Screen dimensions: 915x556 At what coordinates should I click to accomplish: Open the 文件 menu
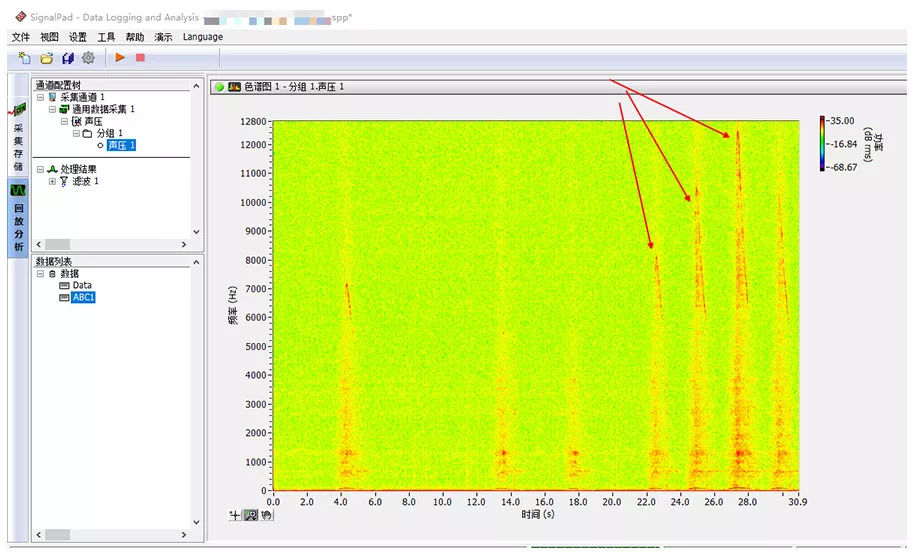tap(20, 37)
